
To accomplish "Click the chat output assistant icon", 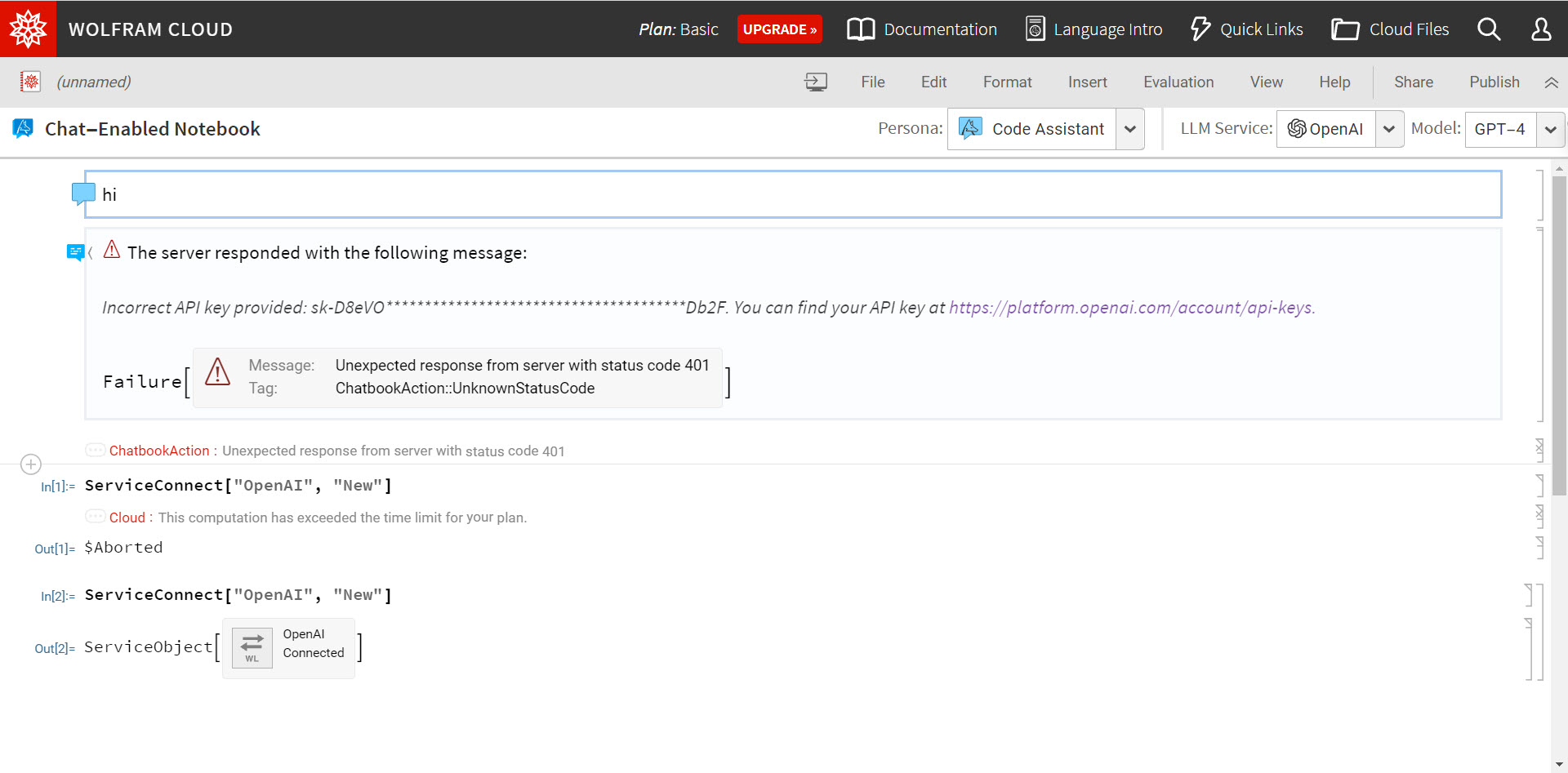I will pos(75,252).
